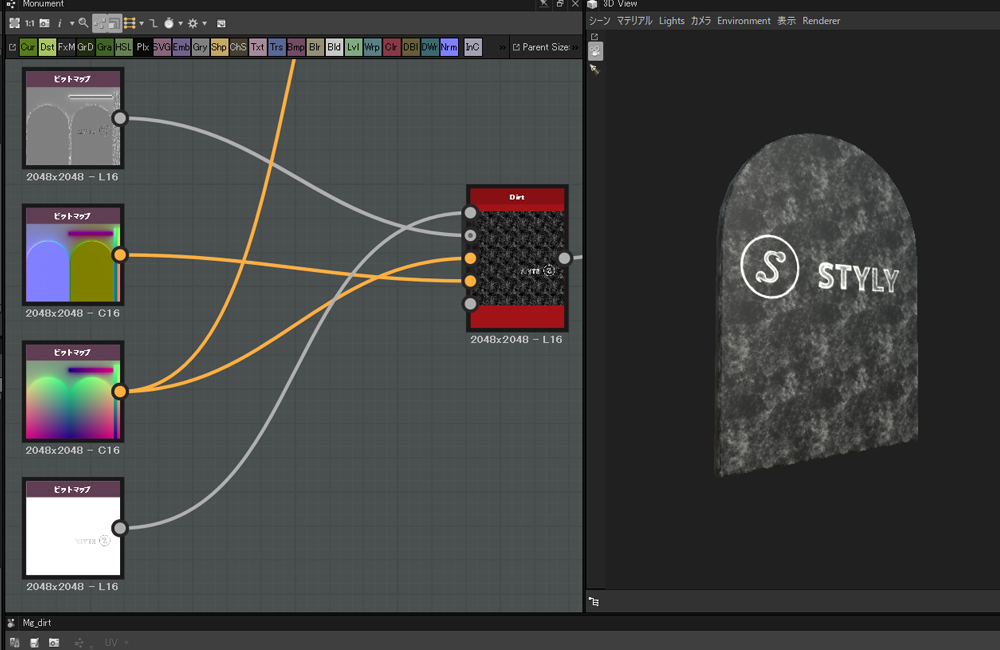Open the マテリアル menu in 3D View
1000x650 pixels.
635,21
